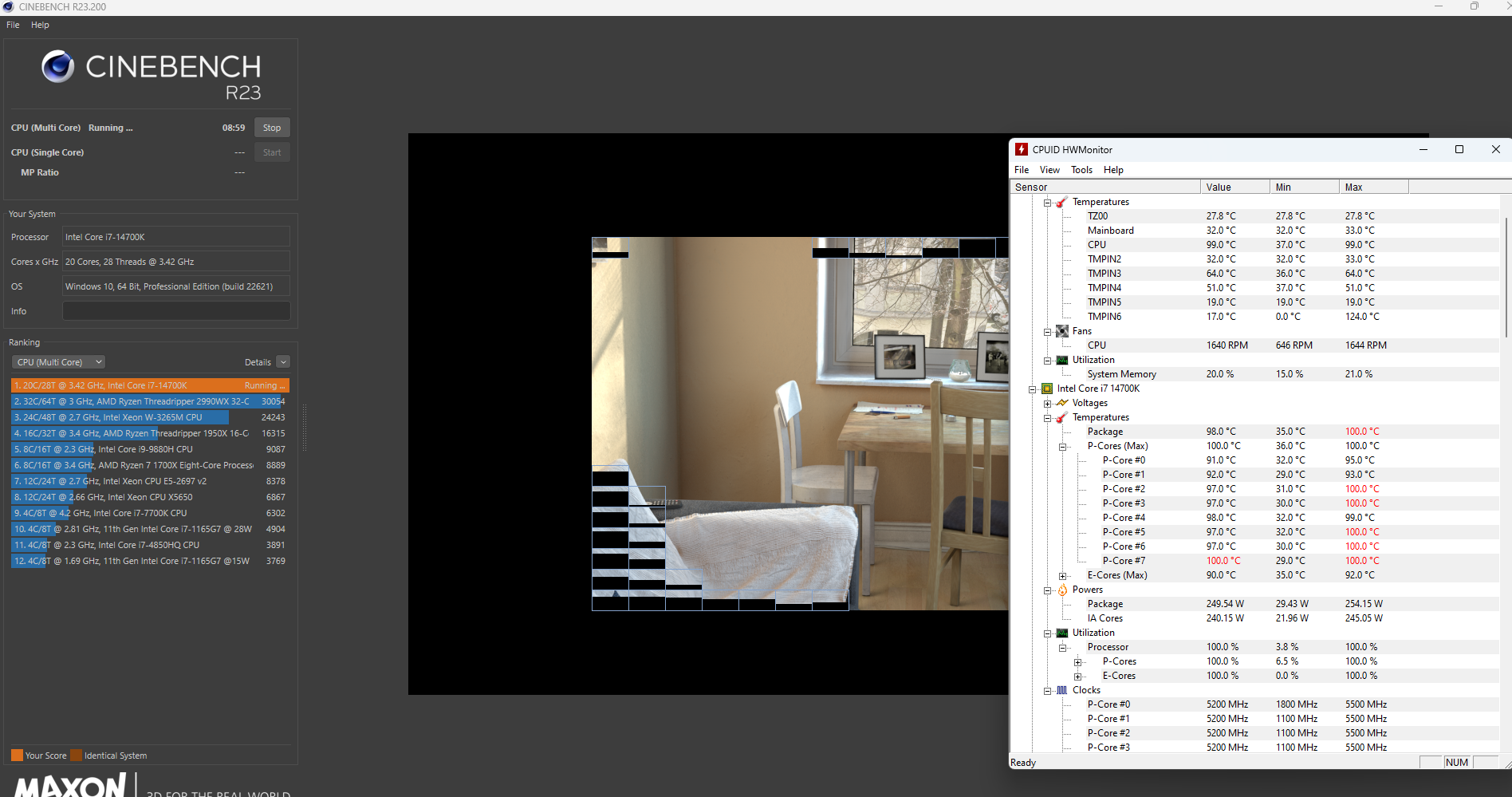Select the Xeon W-3265M ranking entry

coord(150,417)
